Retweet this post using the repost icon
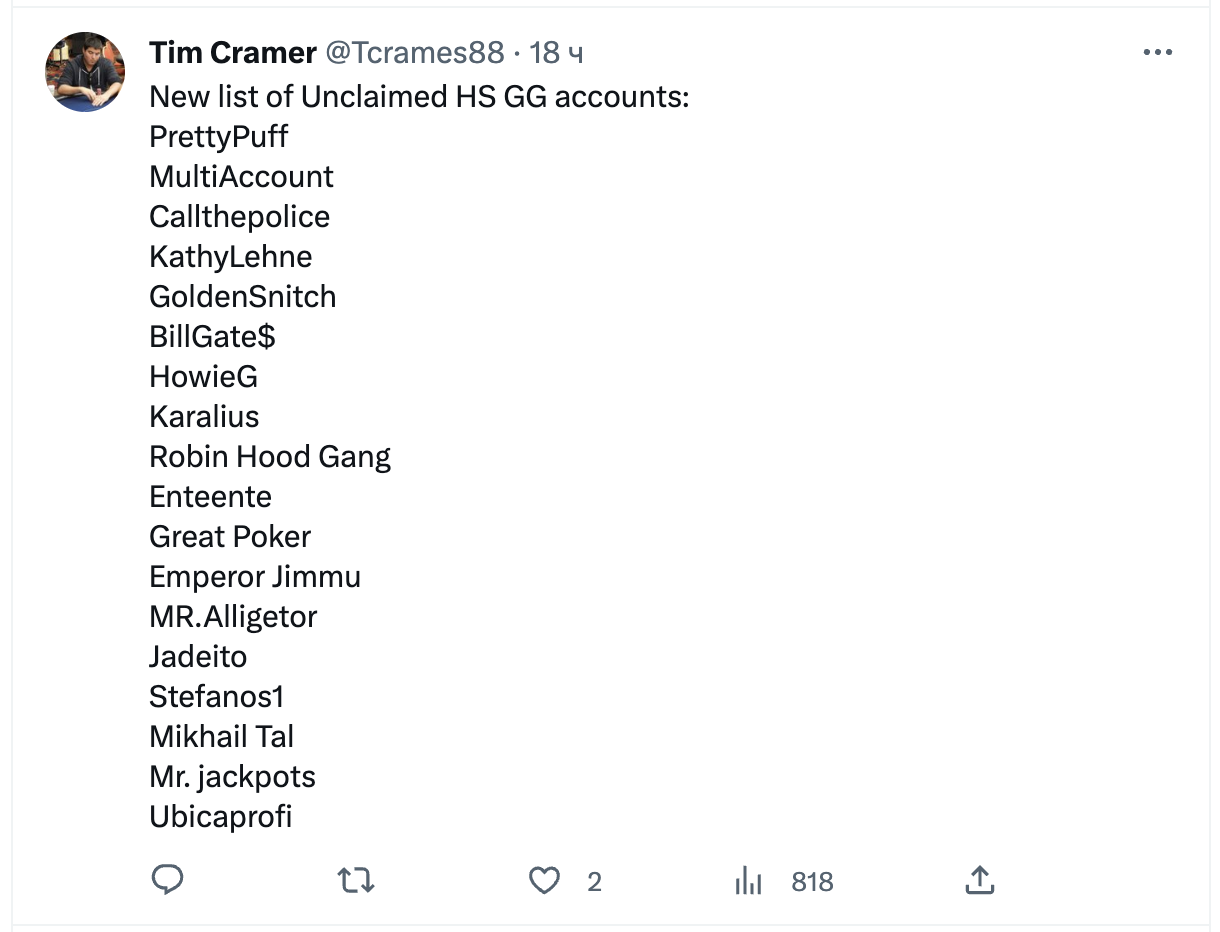 click(355, 881)
